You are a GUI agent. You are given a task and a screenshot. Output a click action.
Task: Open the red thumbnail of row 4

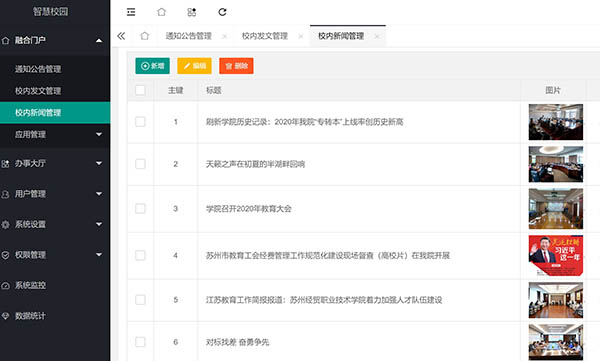pyautogui.click(x=556, y=256)
